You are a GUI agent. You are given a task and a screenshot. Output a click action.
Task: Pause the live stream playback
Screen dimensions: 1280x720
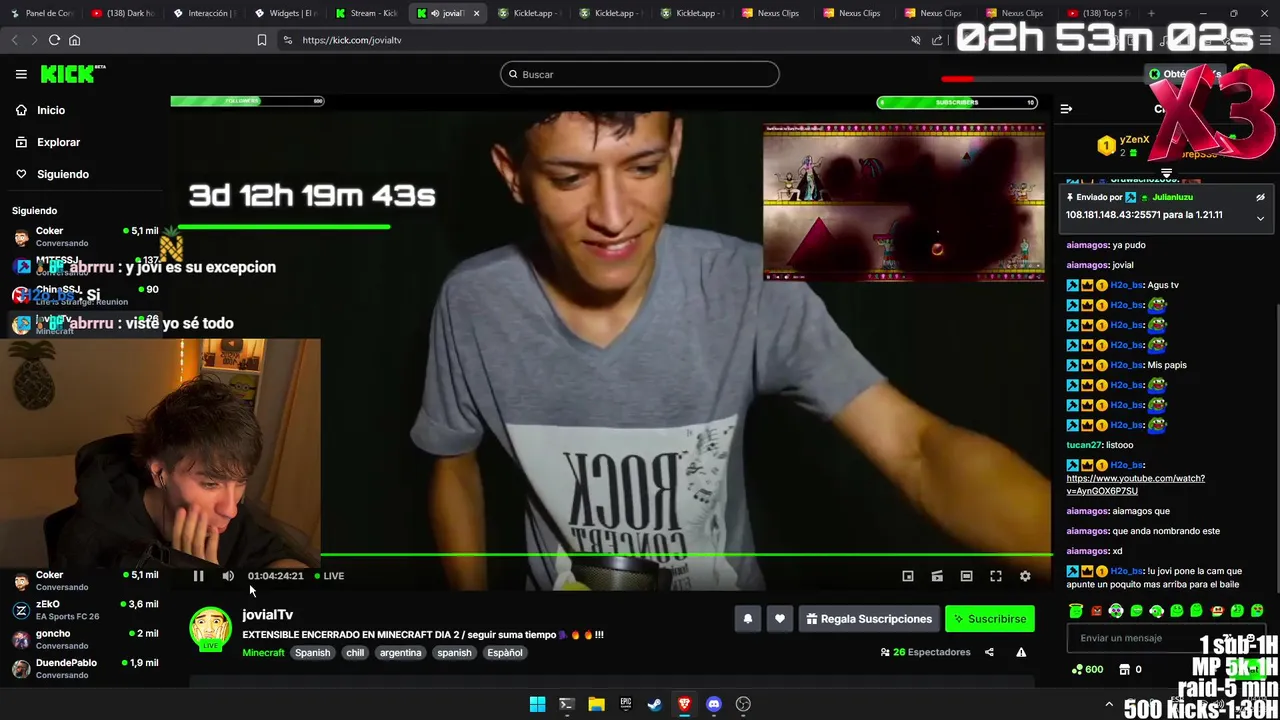coord(198,576)
